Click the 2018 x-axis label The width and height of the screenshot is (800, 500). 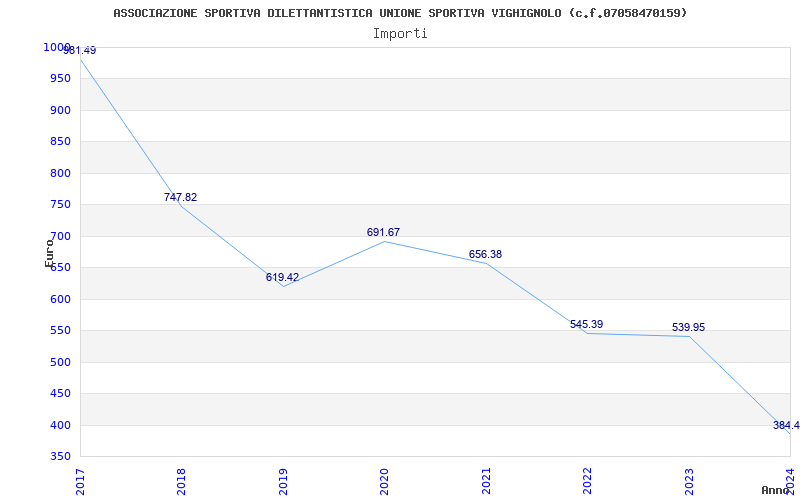[x=182, y=482]
